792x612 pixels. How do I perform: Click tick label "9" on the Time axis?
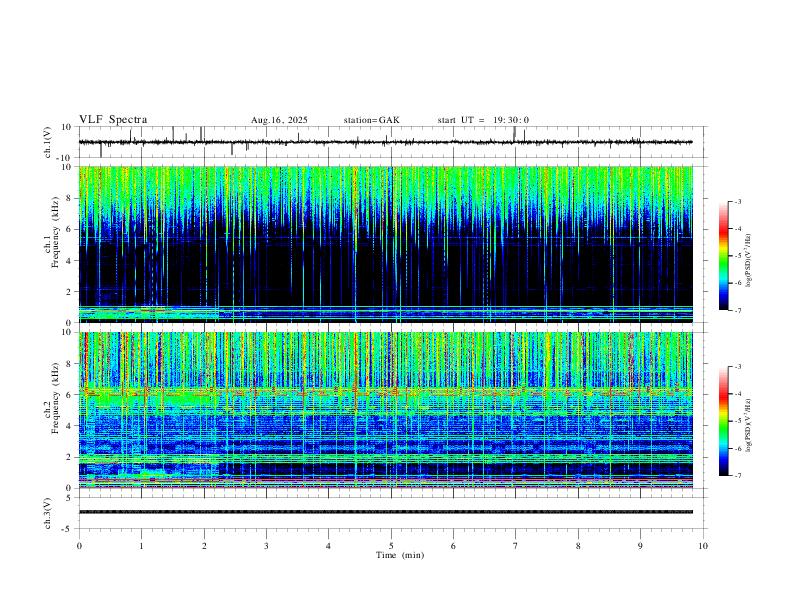(x=640, y=546)
